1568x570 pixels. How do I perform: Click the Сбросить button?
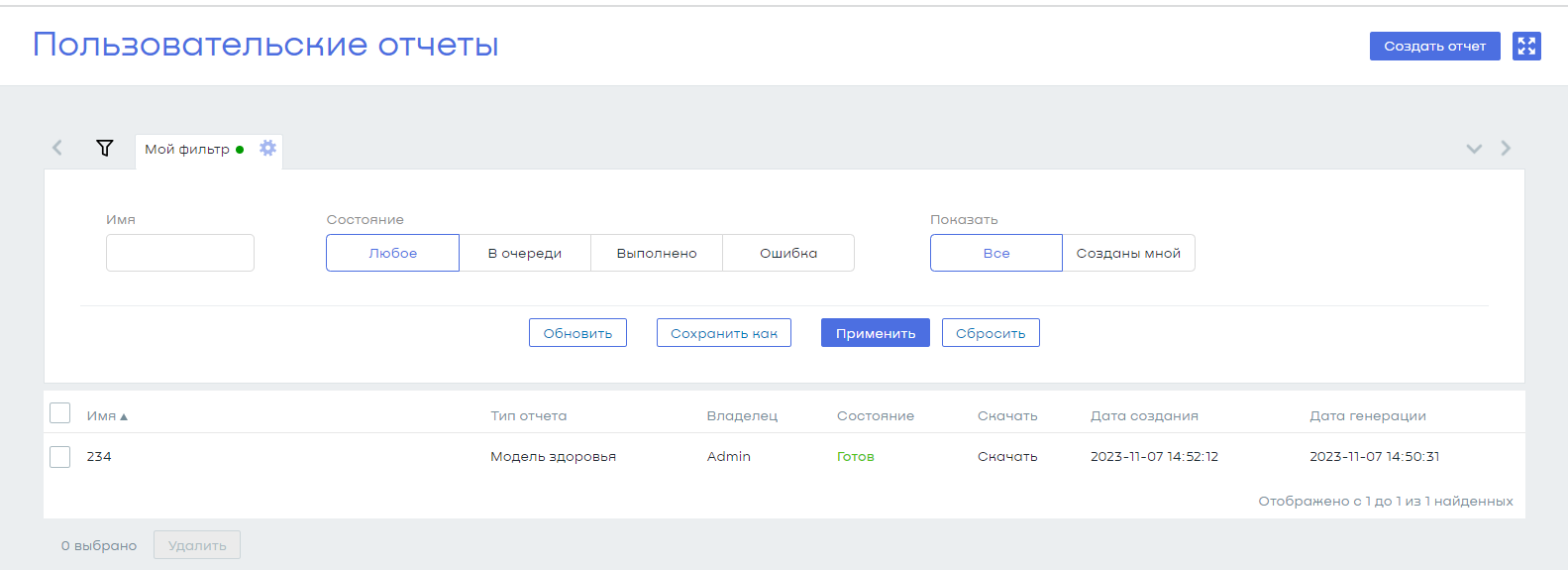[x=991, y=333]
